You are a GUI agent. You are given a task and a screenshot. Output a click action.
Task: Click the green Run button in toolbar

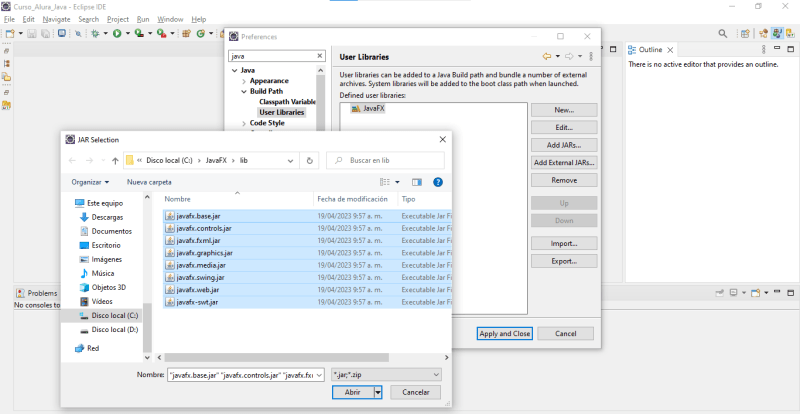point(117,33)
